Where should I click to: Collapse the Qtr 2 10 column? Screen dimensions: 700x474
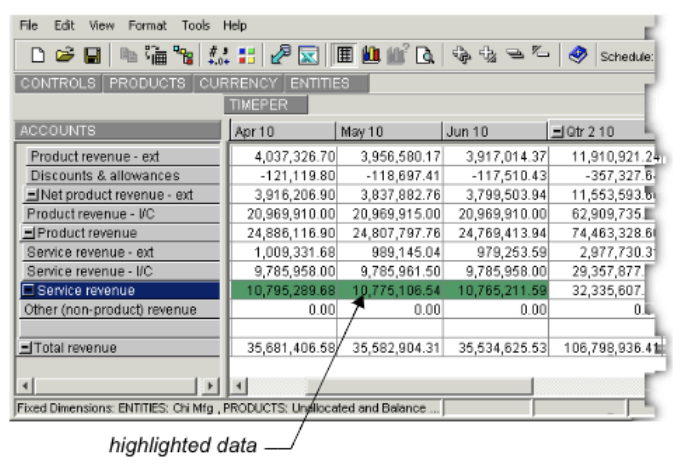557,132
